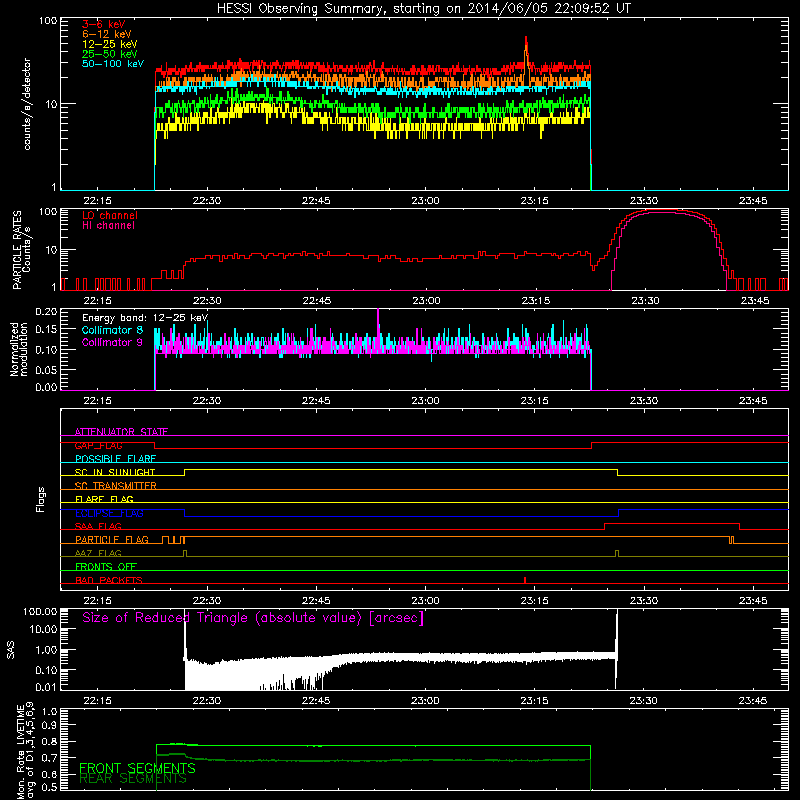Click the AAZ_FLAG label
800x800 pixels.
pos(98,553)
